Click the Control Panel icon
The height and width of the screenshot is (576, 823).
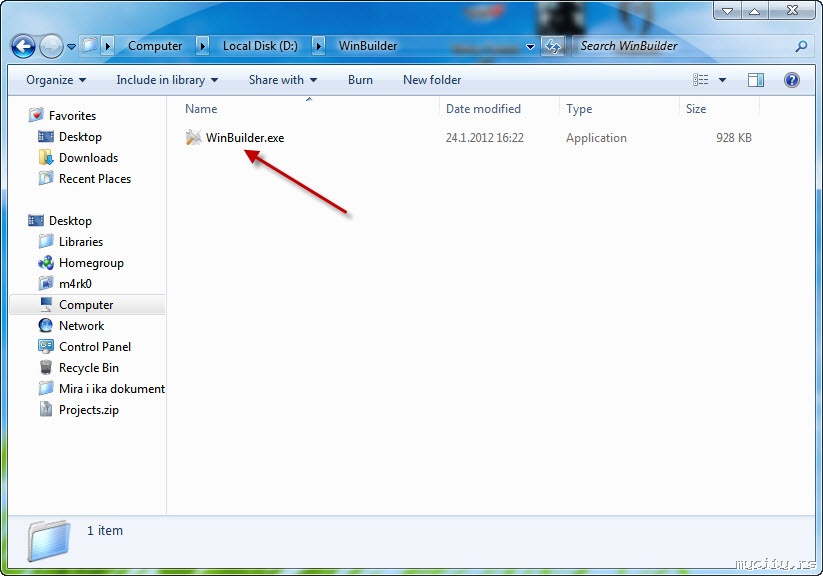pos(46,346)
